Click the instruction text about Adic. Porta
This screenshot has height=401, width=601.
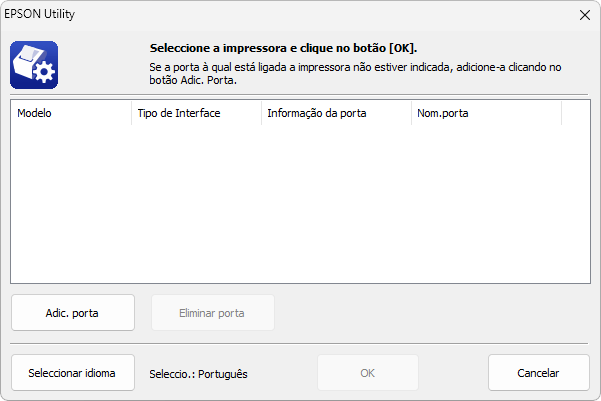[355, 74]
